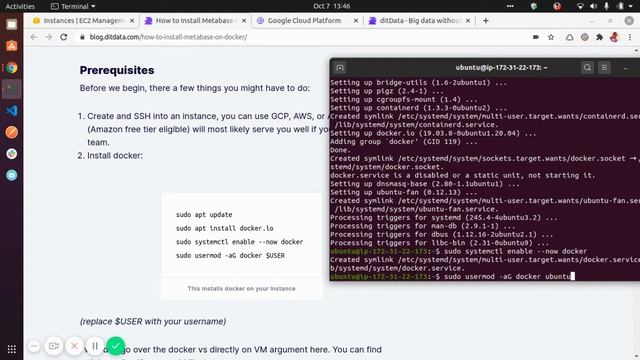Open the Terminal hamburger menu

[x=604, y=68]
